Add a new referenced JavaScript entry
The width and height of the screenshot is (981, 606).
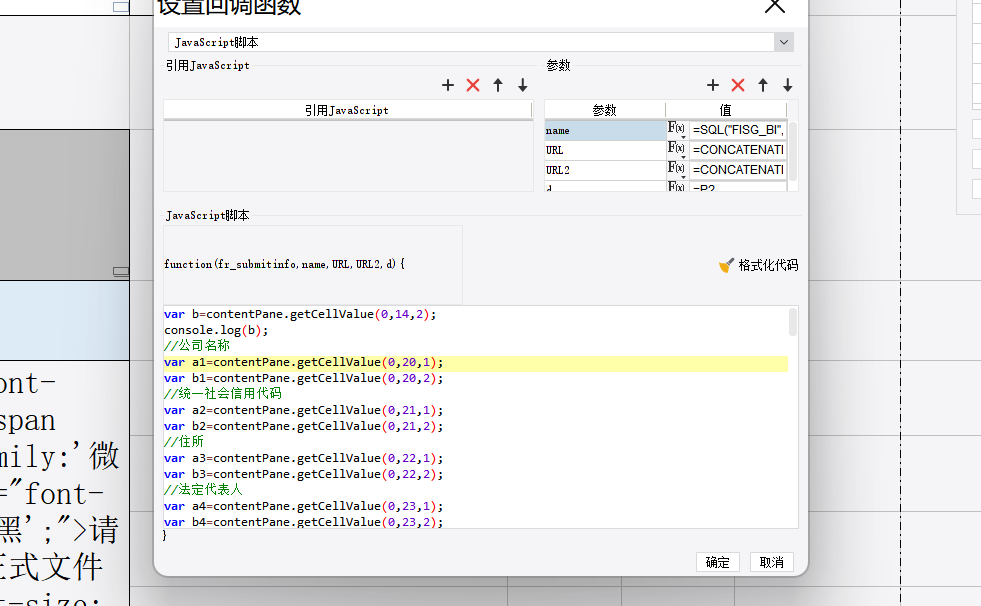coord(447,85)
